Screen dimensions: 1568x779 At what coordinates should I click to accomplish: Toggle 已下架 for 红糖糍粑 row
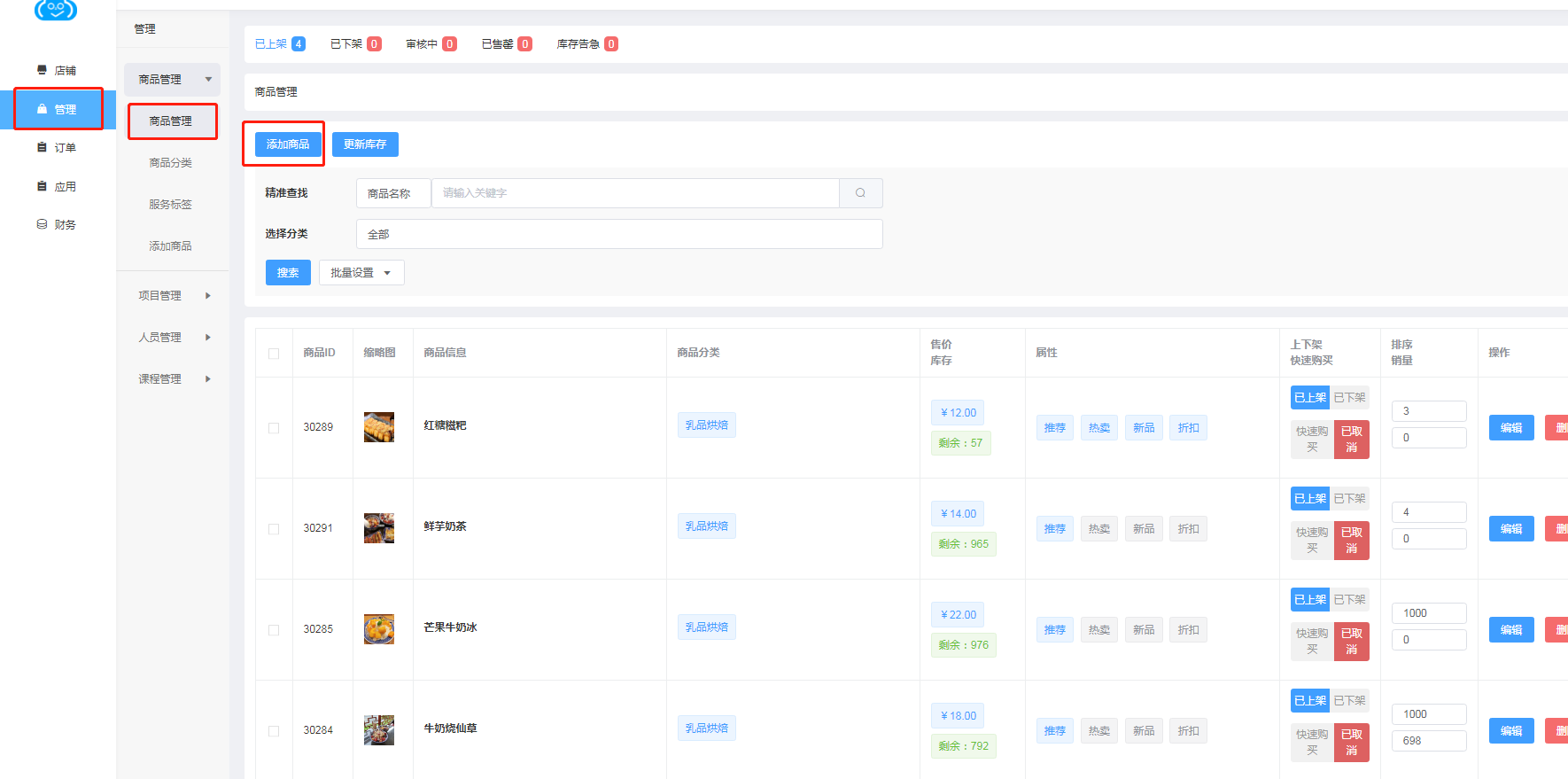click(1349, 398)
